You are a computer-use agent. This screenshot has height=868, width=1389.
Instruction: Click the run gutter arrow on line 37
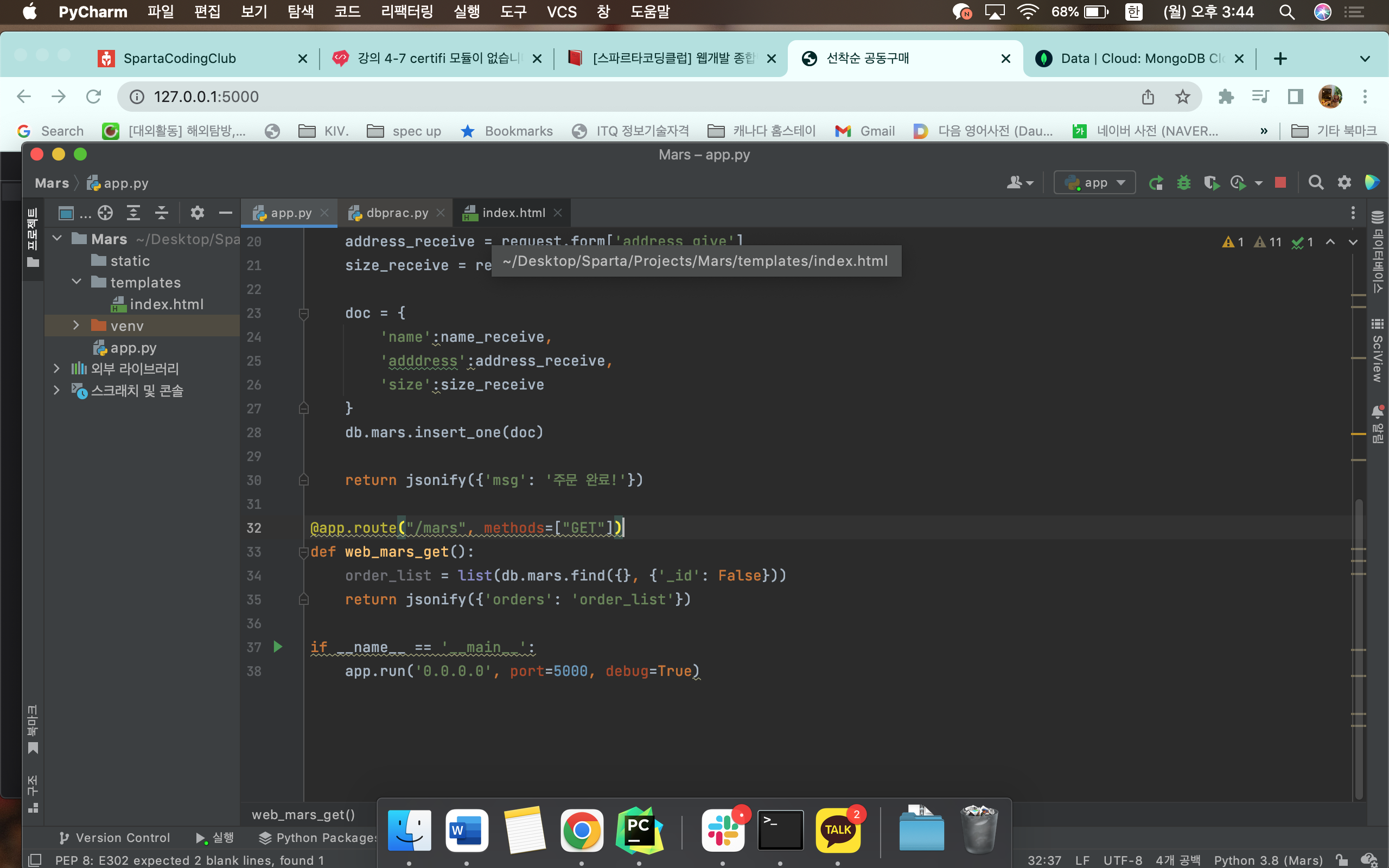pyautogui.click(x=278, y=647)
